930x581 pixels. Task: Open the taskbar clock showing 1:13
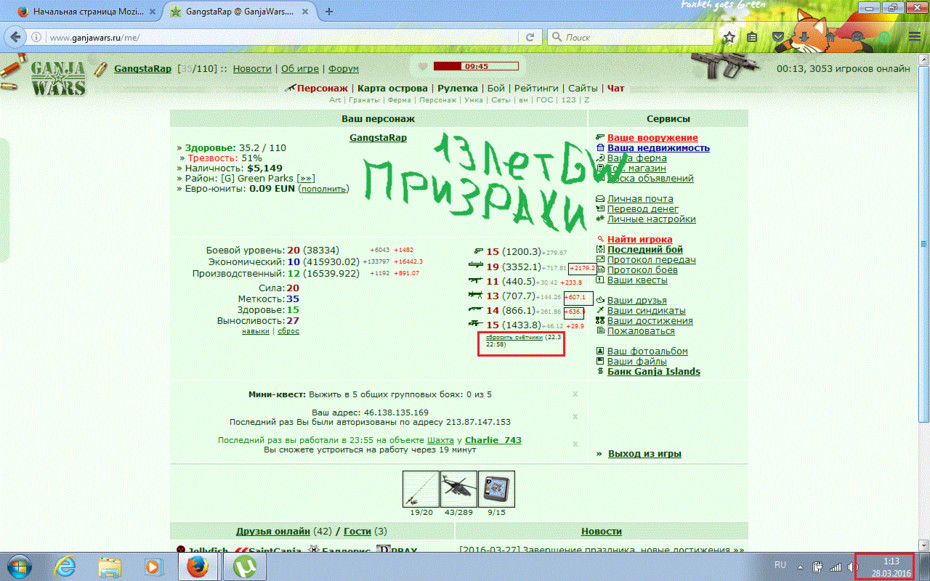pyautogui.click(x=891, y=567)
